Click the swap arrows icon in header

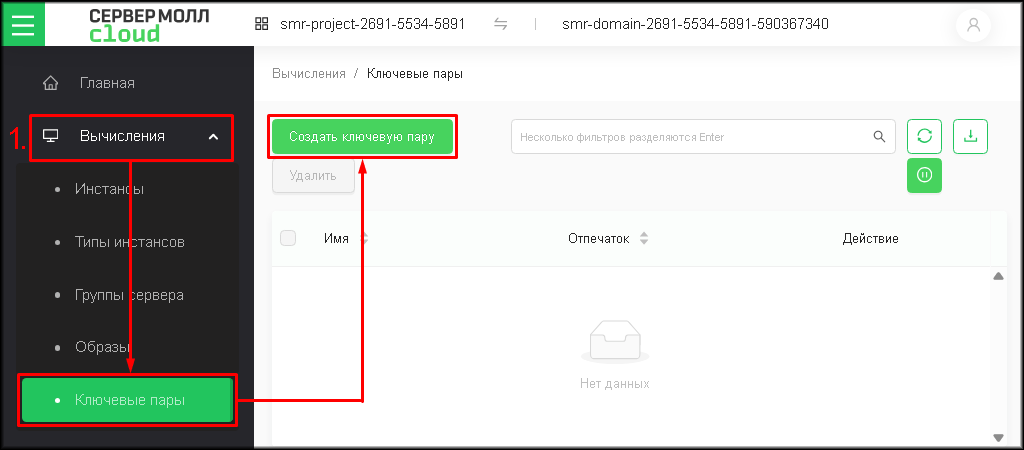501,24
